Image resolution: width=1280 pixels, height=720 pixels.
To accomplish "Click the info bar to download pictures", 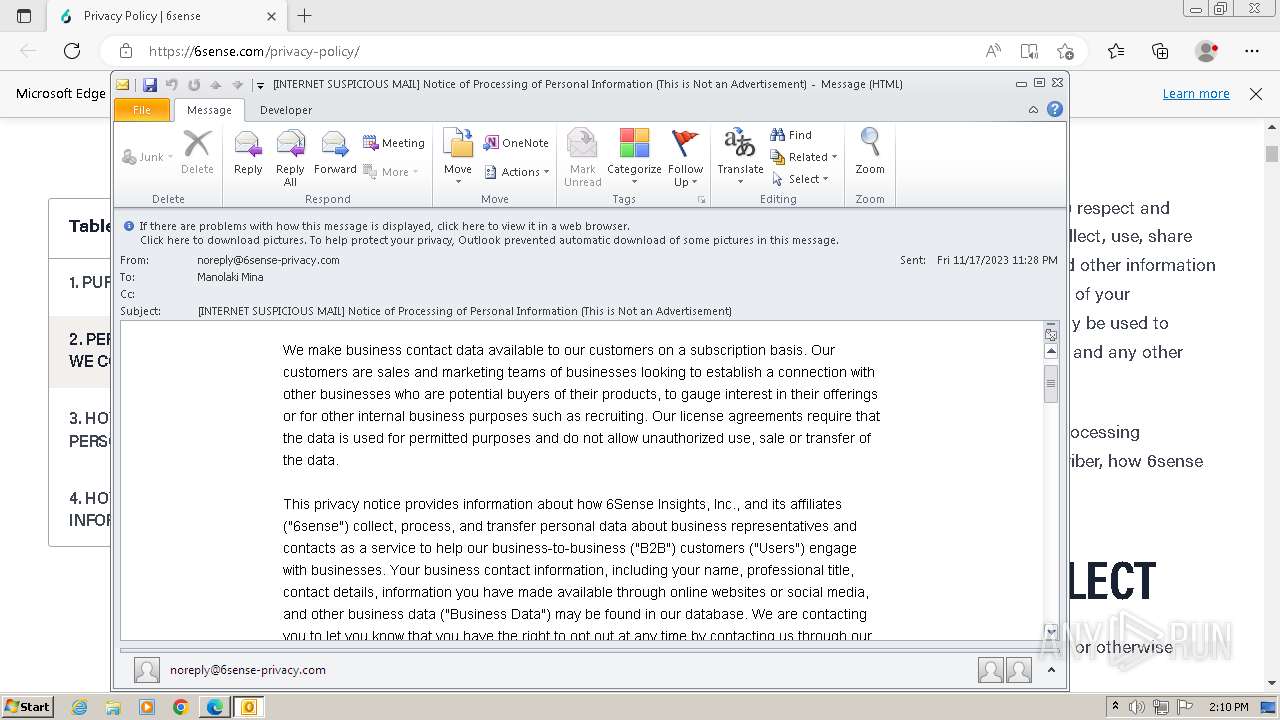I will (x=489, y=240).
